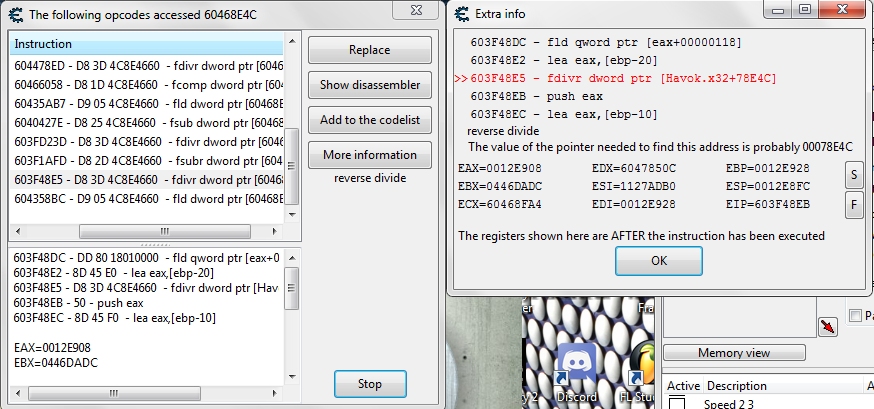The width and height of the screenshot is (874, 409).
Task: Click the EDI=0012E928 register value
Action: click(x=634, y=204)
